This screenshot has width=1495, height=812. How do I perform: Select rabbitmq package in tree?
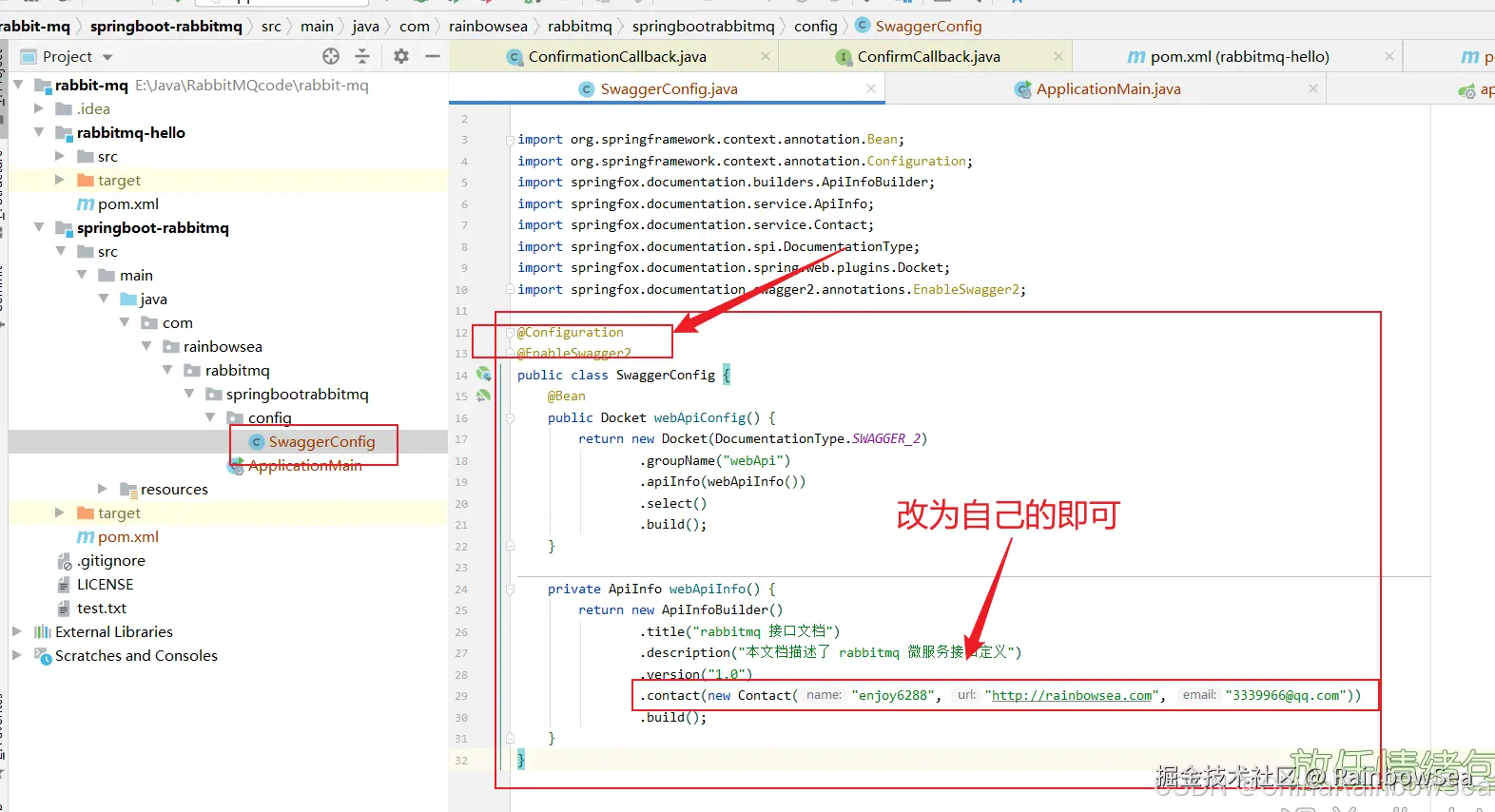(x=237, y=370)
